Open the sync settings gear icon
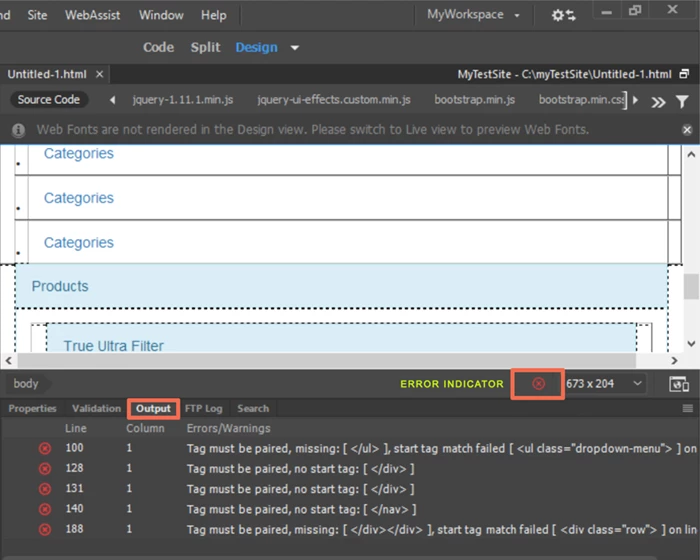The height and width of the screenshot is (560, 700). 563,15
